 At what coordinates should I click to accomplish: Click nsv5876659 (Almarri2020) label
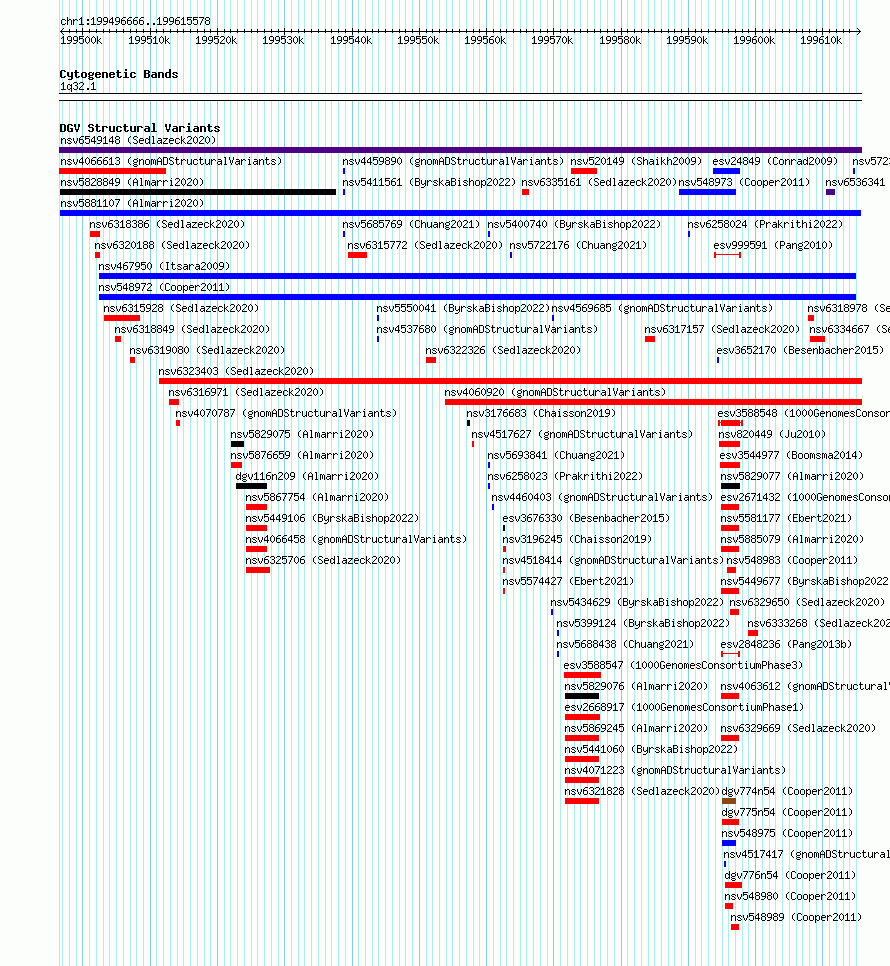click(x=302, y=455)
